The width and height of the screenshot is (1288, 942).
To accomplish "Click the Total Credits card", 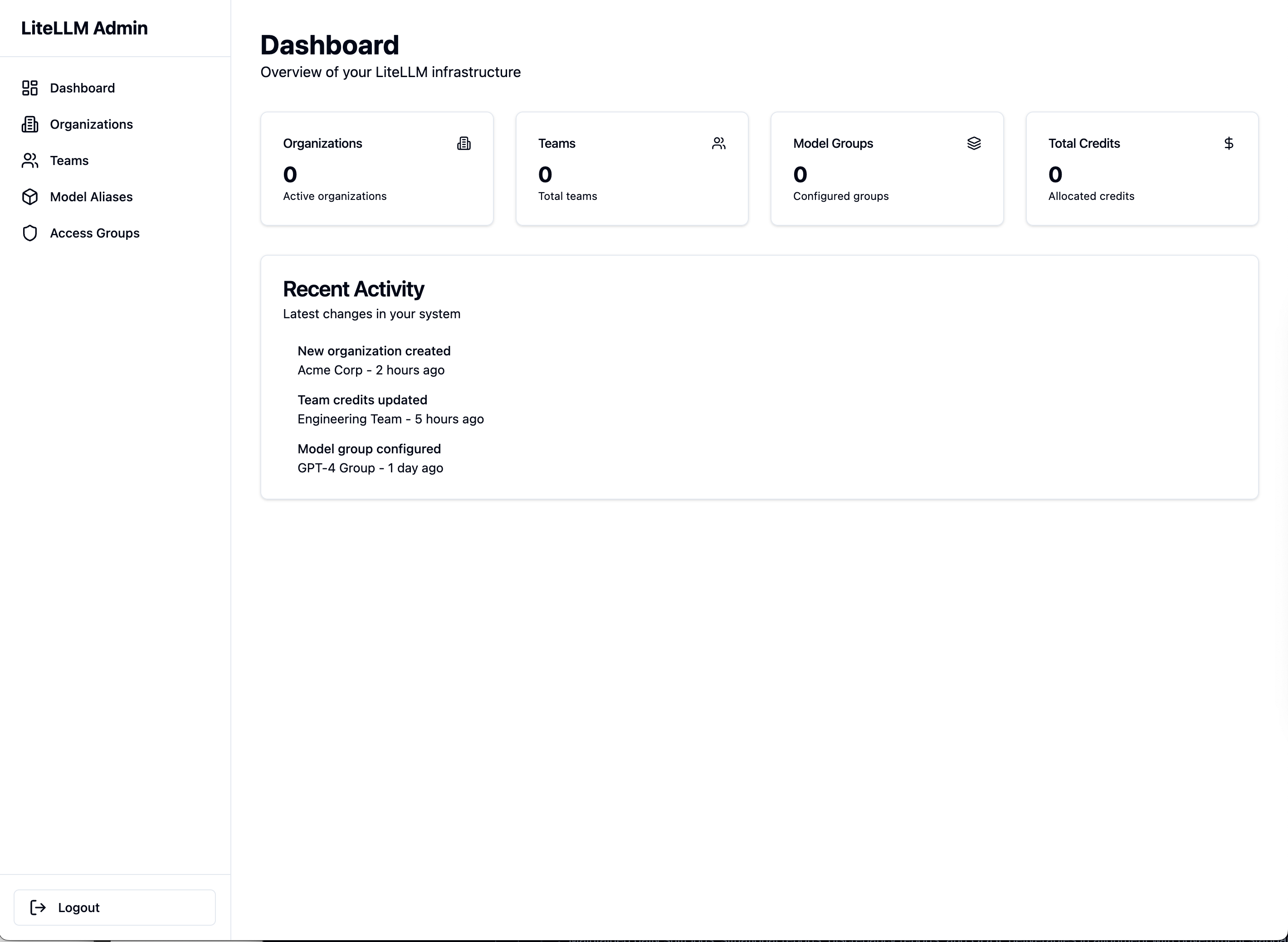I will click(1142, 169).
